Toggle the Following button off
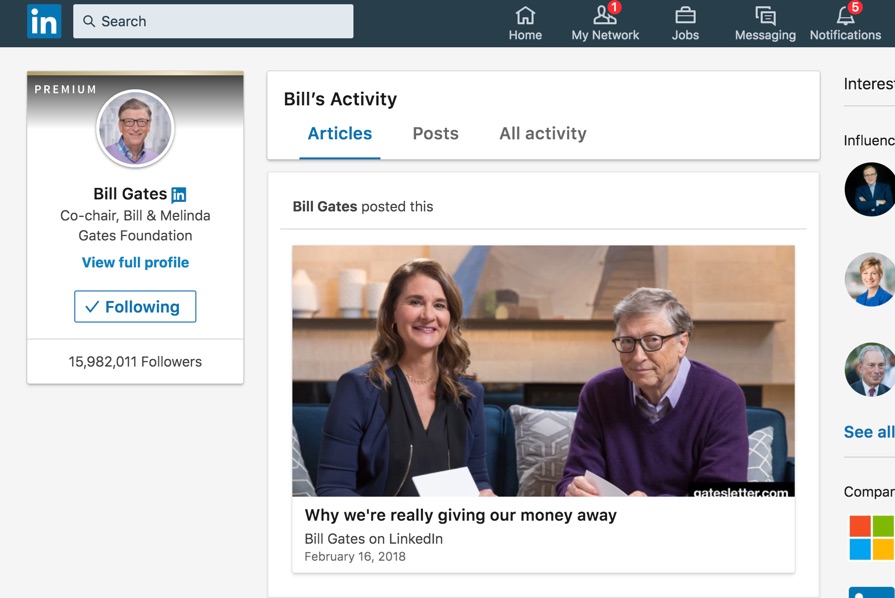 [x=135, y=306]
